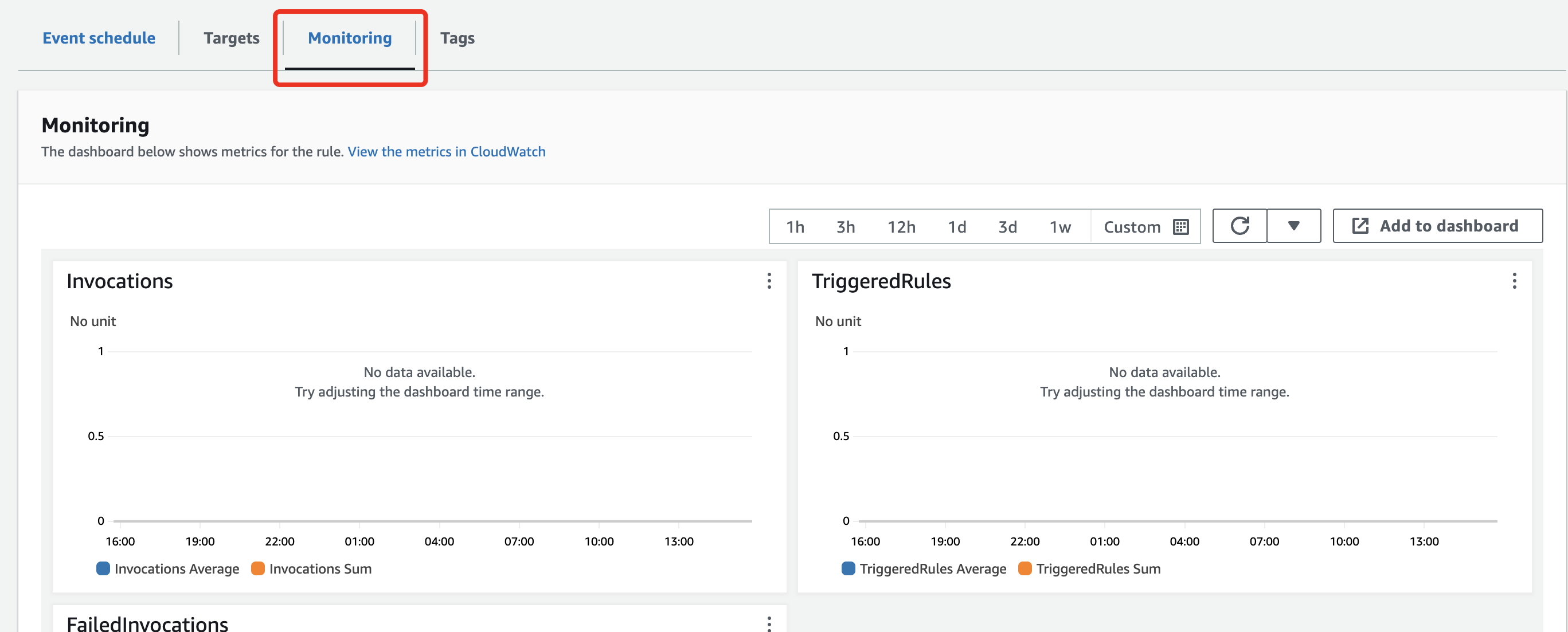Open the Custom time range picker
This screenshot has height=632, width=1568.
tap(1132, 227)
